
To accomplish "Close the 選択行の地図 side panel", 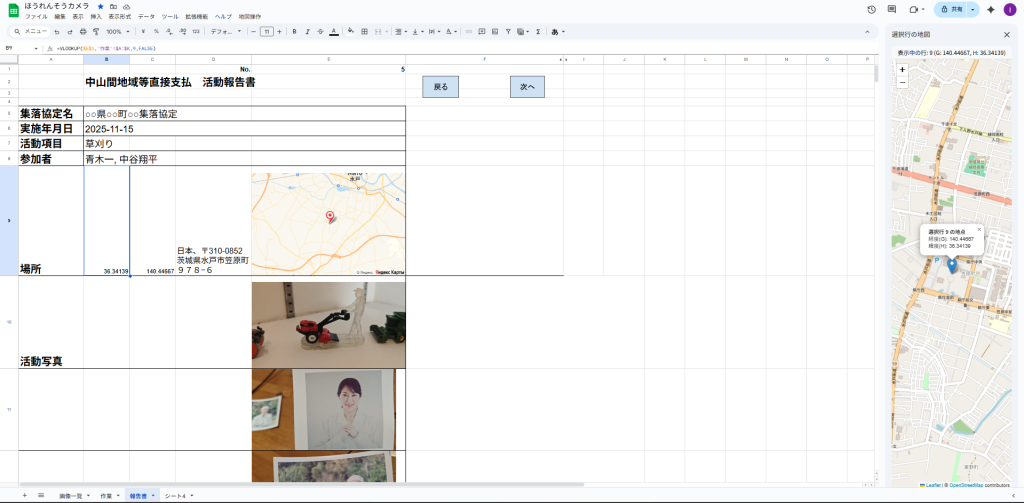I will [x=1006, y=34].
